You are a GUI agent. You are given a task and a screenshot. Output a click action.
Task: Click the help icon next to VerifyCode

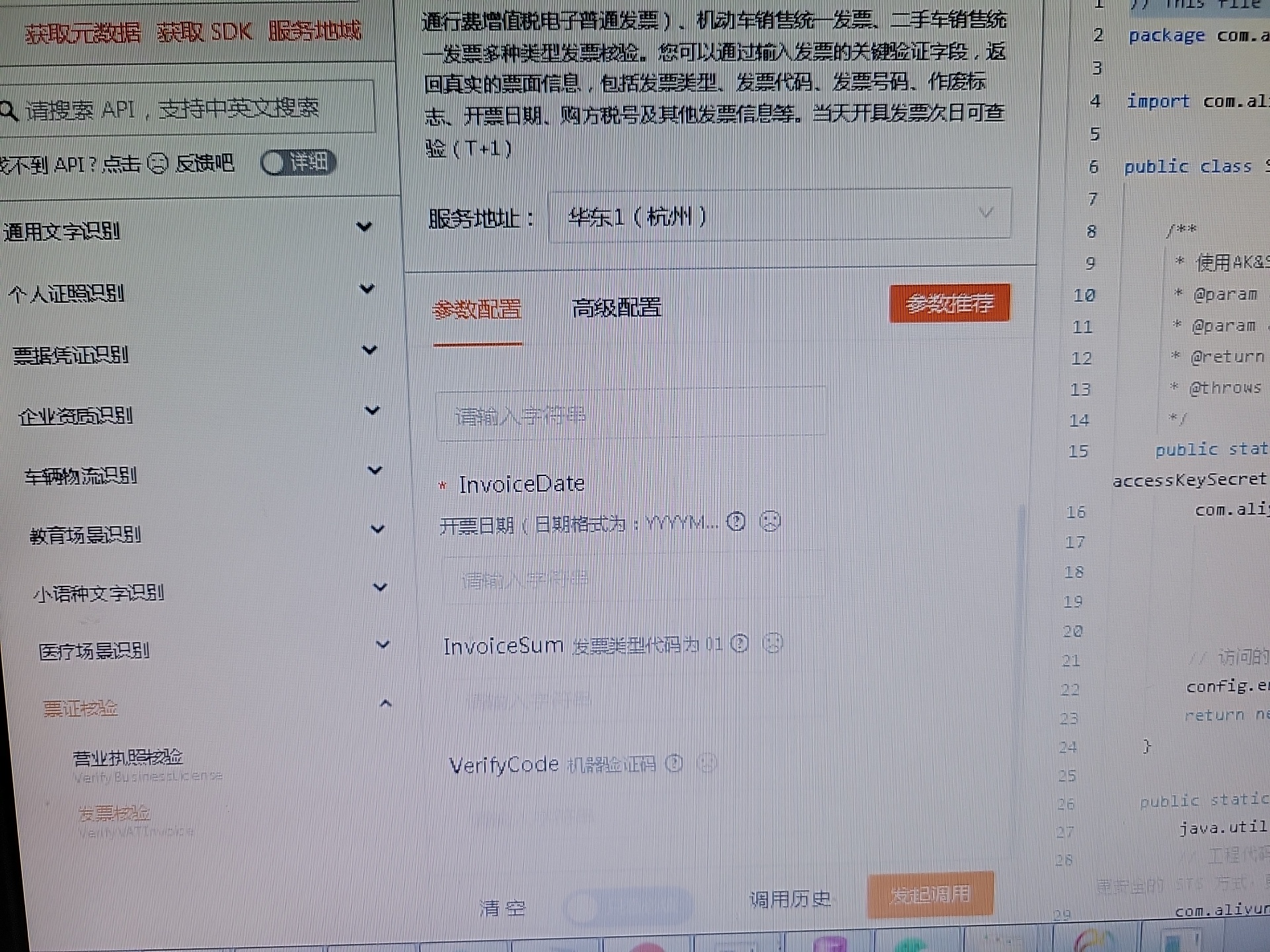click(675, 764)
